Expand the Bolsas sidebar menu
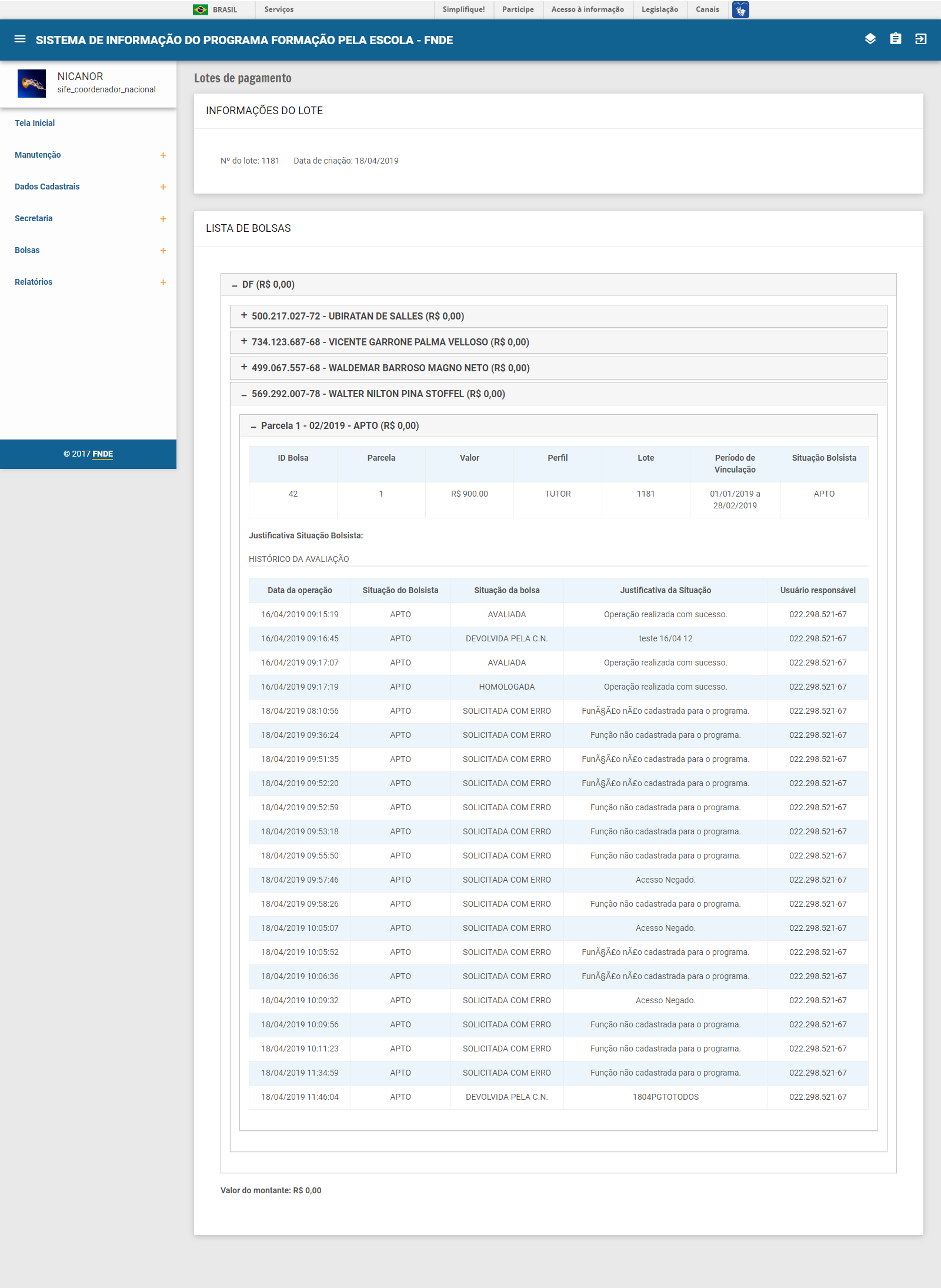 27,250
